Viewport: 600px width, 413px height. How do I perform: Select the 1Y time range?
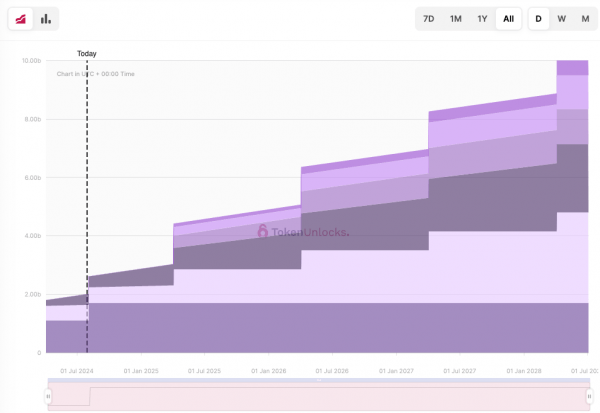[x=482, y=19]
